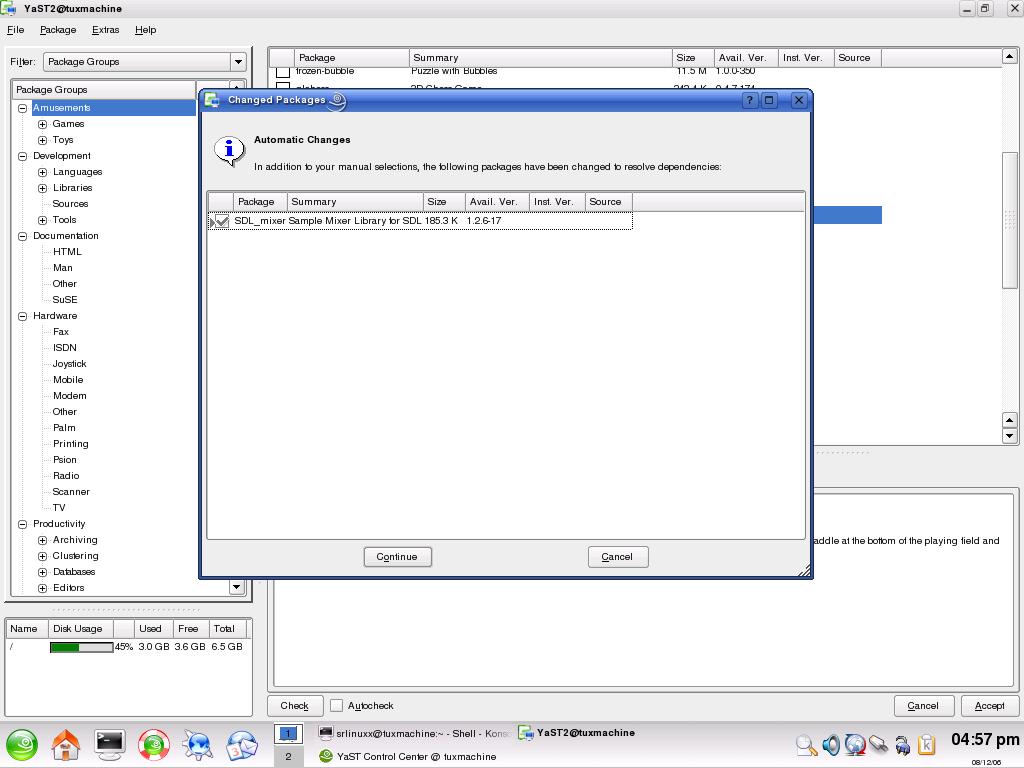This screenshot has width=1024, height=768.
Task: Open the File menu
Action: click(x=16, y=30)
